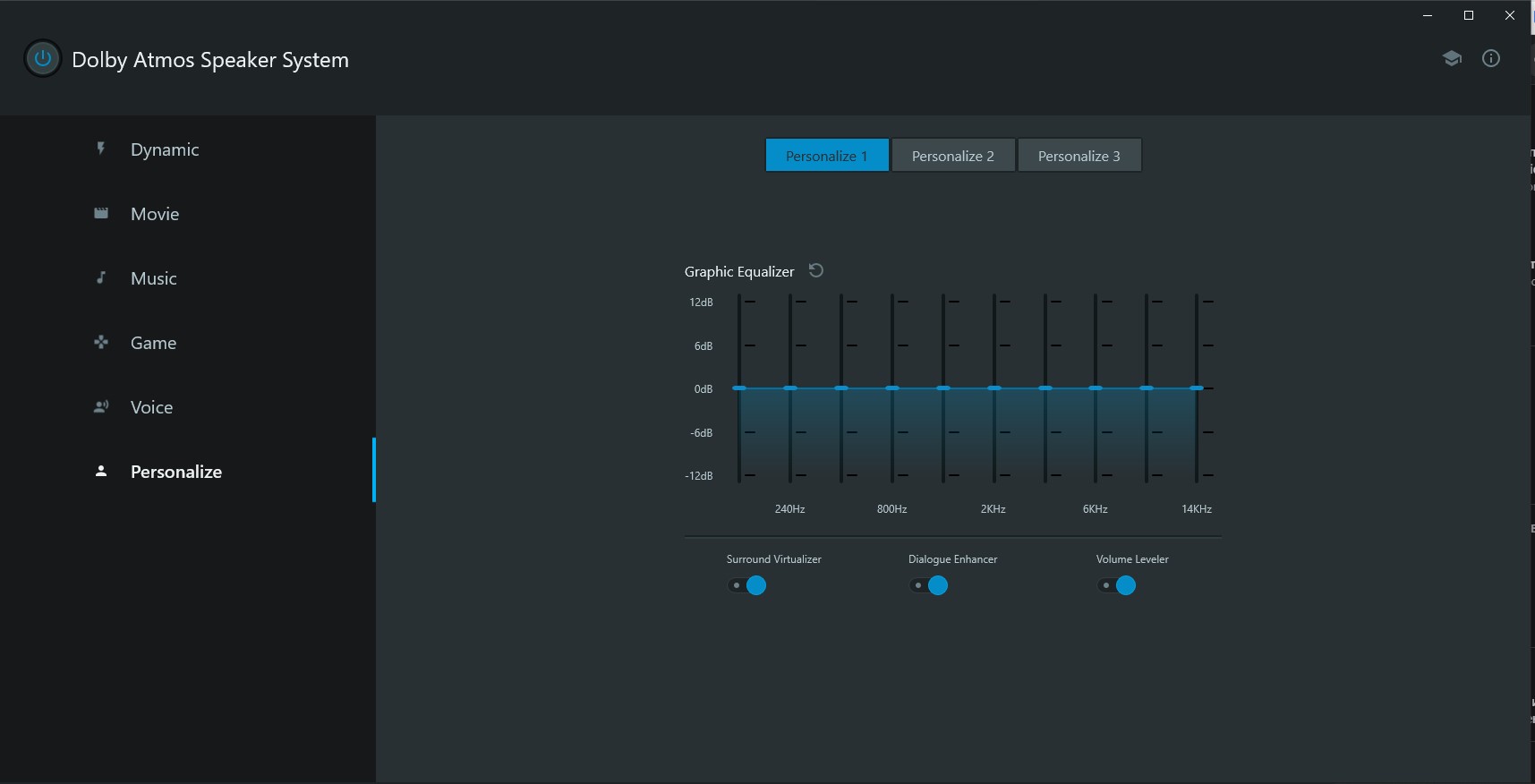Click the 800Hz equalizer slider handle

892,388
